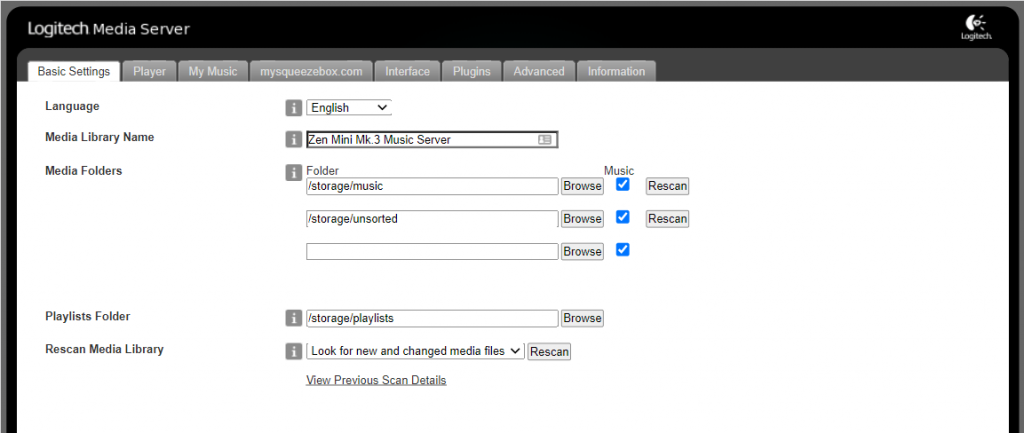Click the Music column header
Image resolution: width=1024 pixels, height=433 pixels.
pos(618,171)
